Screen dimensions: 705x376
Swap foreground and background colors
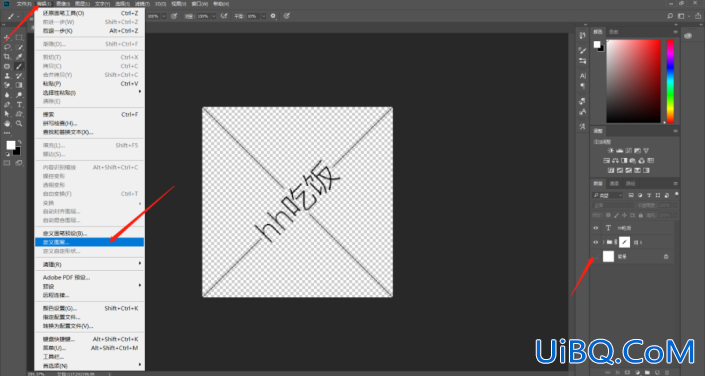click(19, 142)
